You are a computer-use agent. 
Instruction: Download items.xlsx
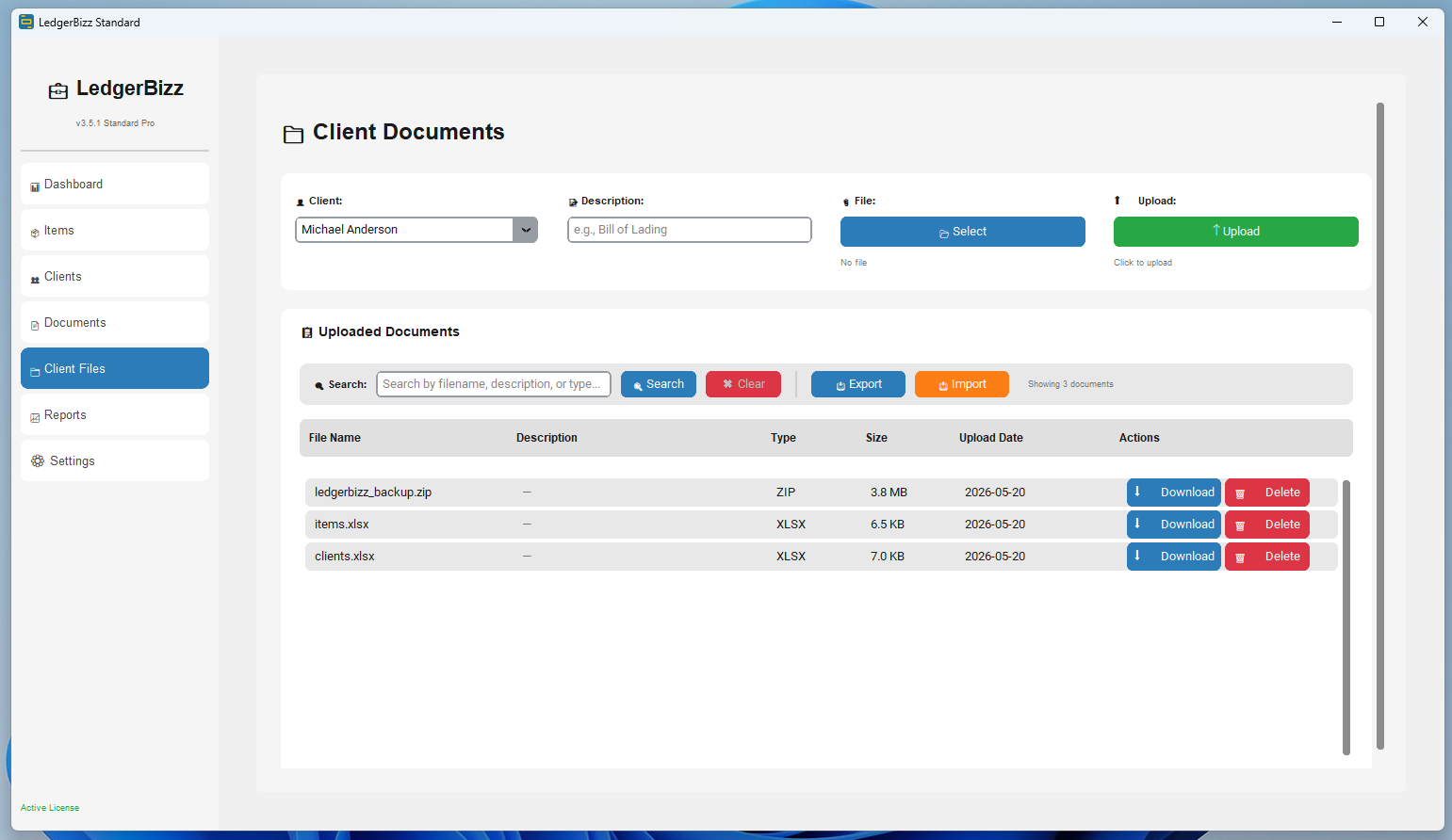coord(1174,525)
